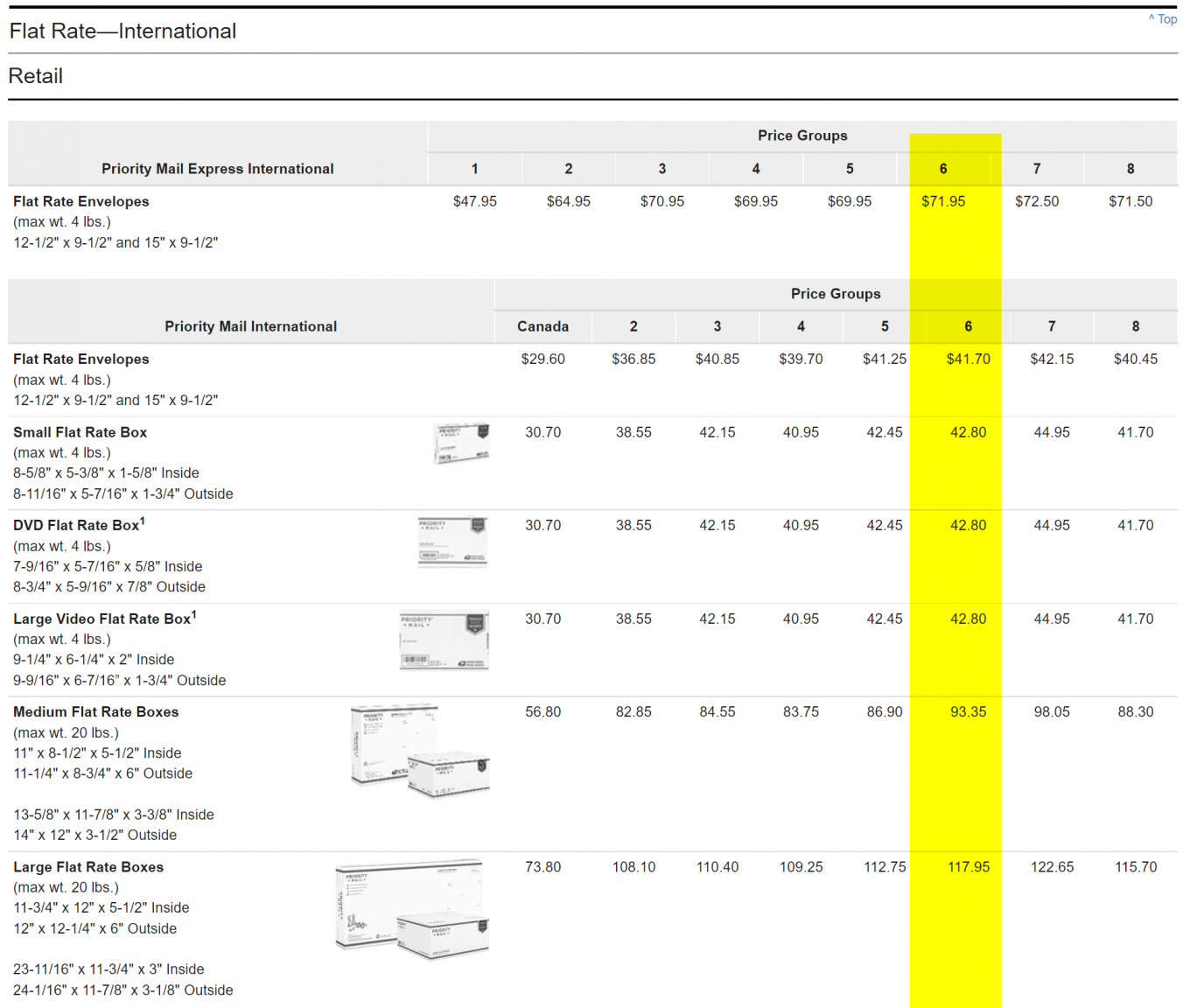Open the Large Flat Rate Boxes image

412,910
